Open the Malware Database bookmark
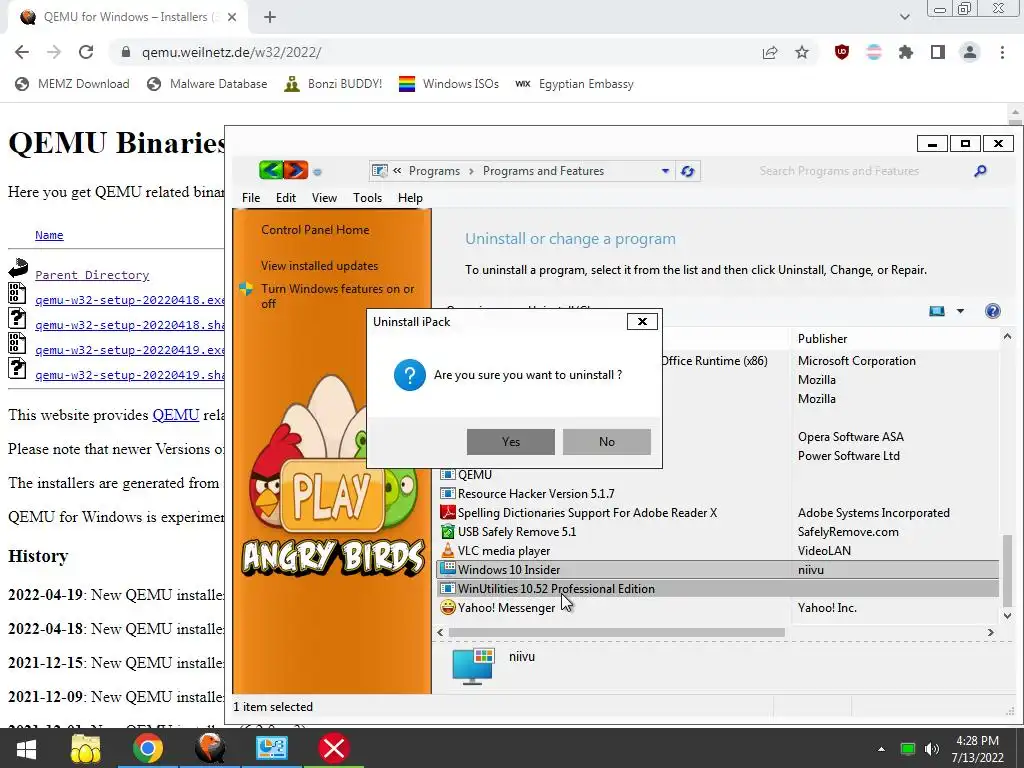1024x768 pixels. pyautogui.click(x=207, y=84)
